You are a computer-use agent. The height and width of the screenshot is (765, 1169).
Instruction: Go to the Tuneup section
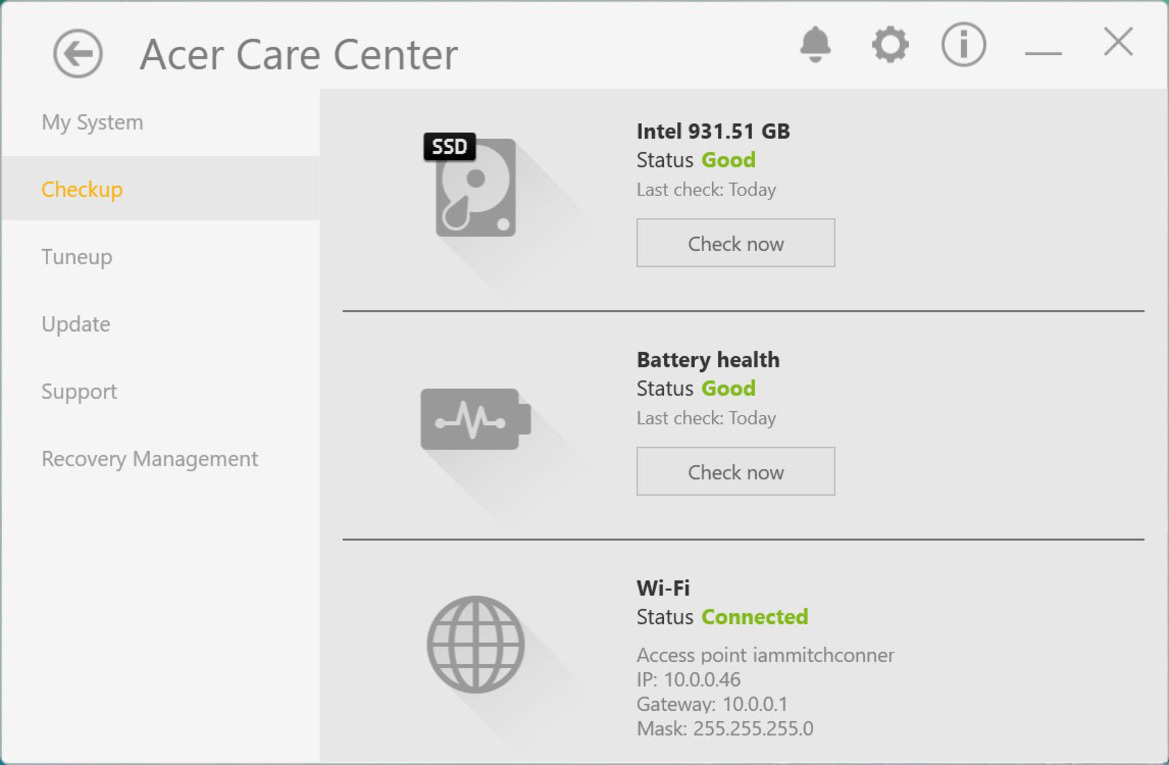[77, 256]
